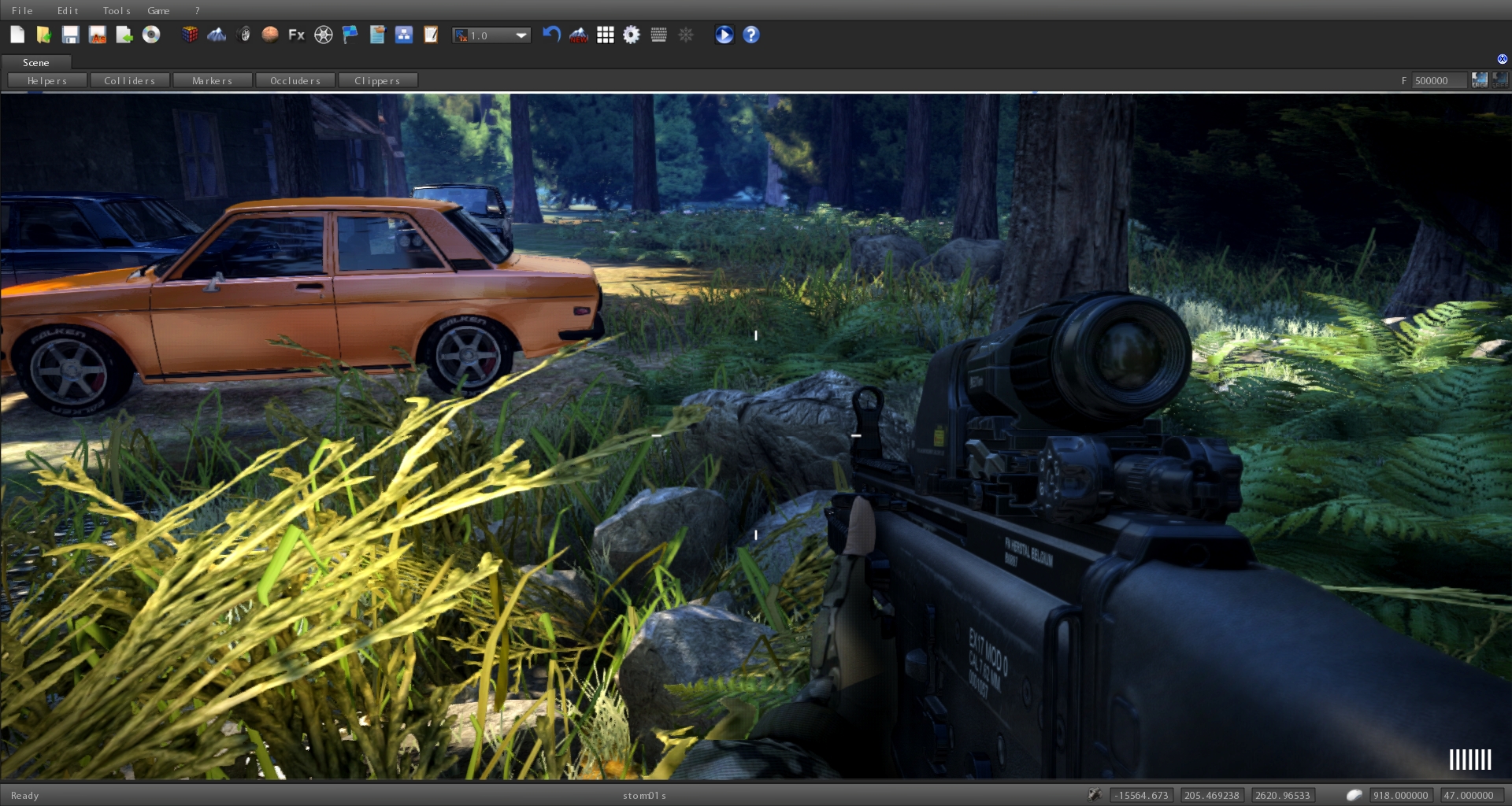Toggle the Colliders button
The height and width of the screenshot is (806, 1512).
pyautogui.click(x=130, y=80)
